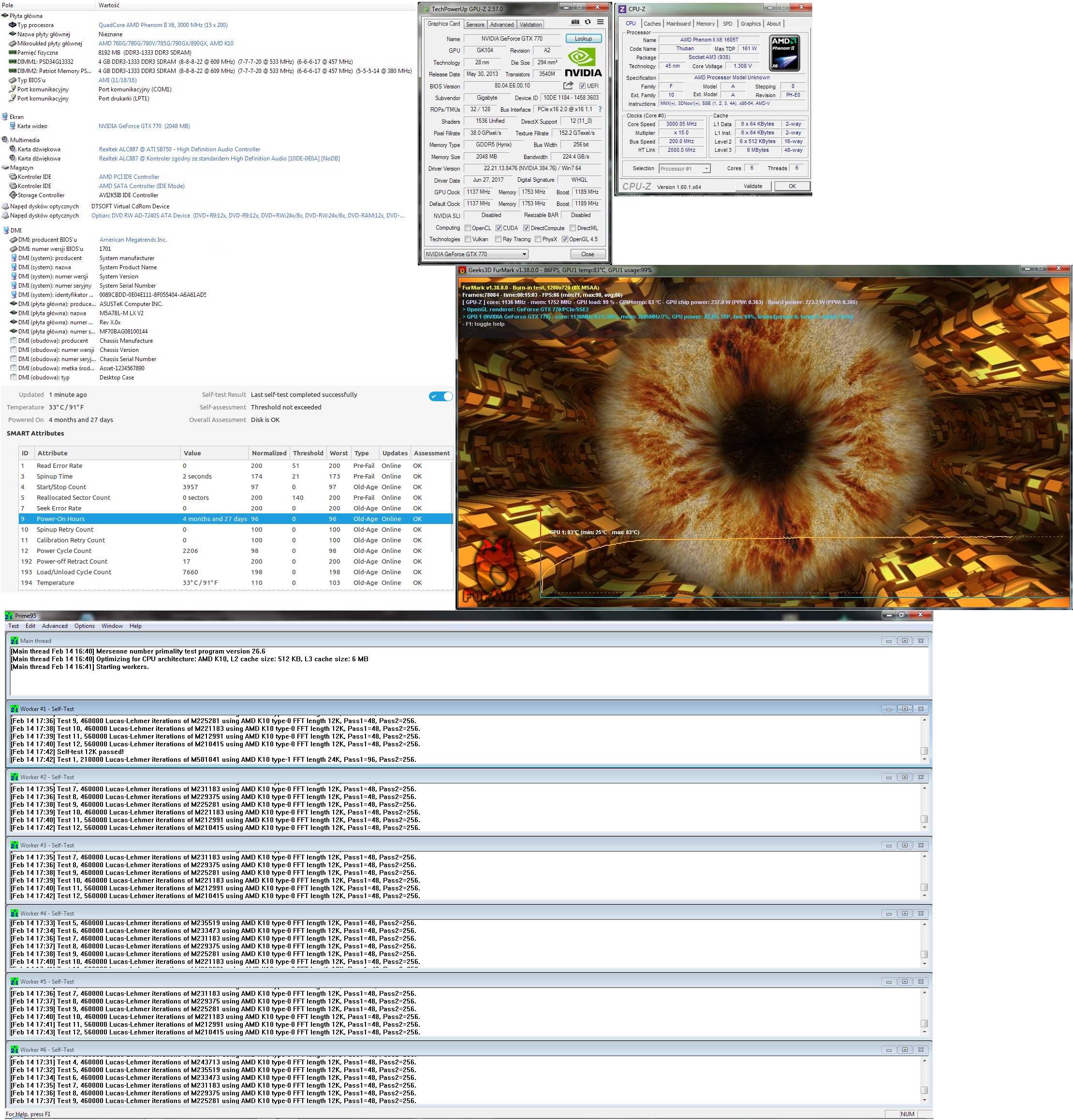Switch to the SPD tab in CPU-Z
The image size is (1073, 1120).
click(x=727, y=24)
